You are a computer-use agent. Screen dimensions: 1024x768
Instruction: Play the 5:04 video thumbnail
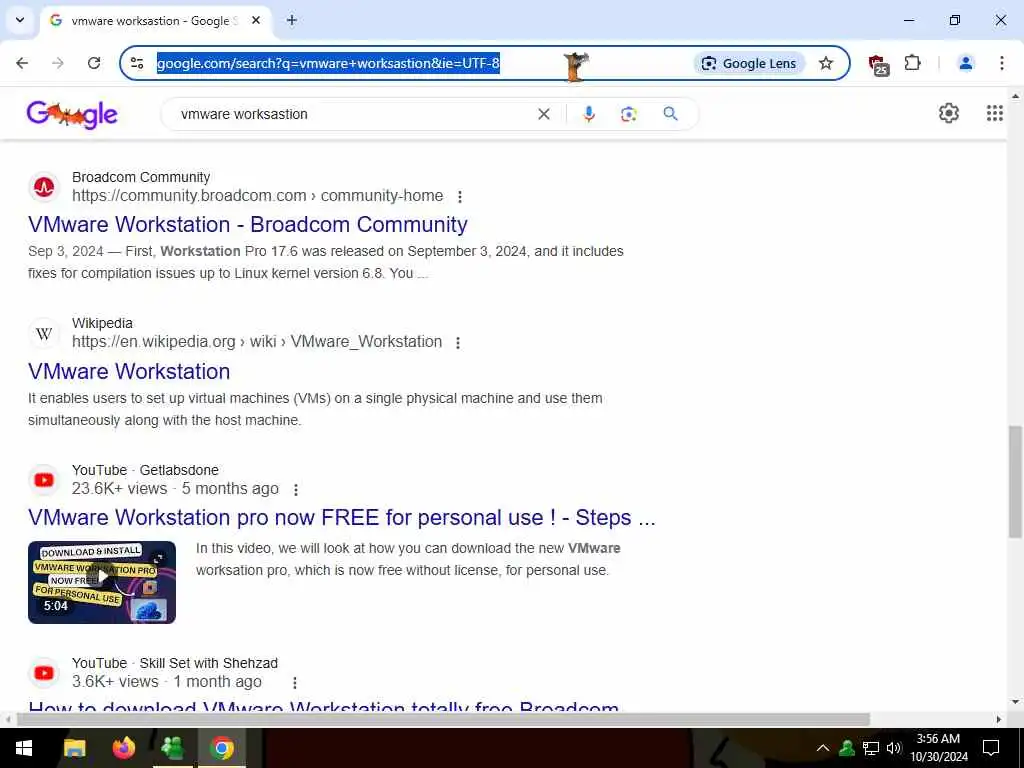coord(102,582)
